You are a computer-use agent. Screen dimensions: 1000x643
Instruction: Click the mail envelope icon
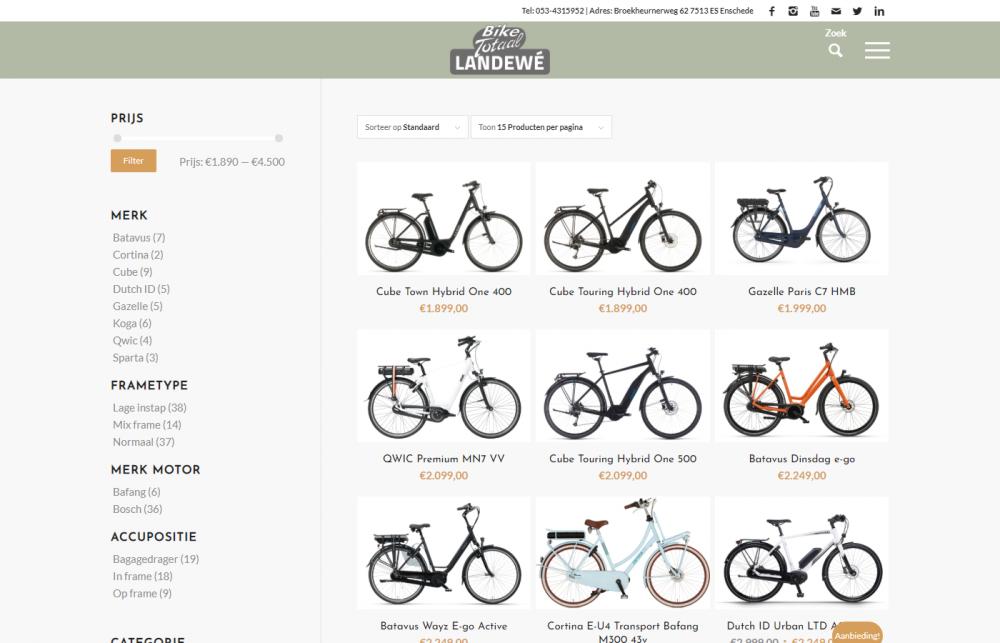point(836,11)
